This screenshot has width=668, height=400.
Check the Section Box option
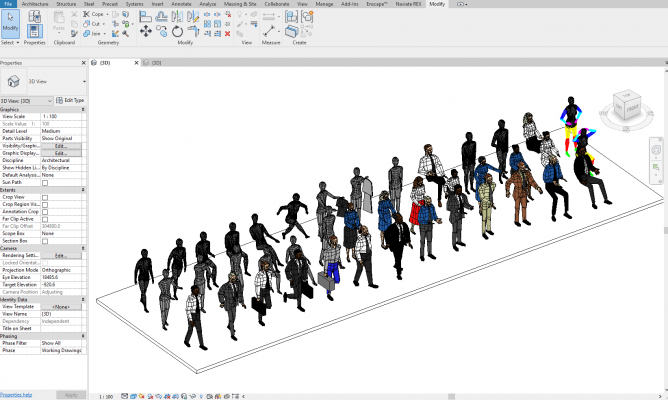point(45,240)
